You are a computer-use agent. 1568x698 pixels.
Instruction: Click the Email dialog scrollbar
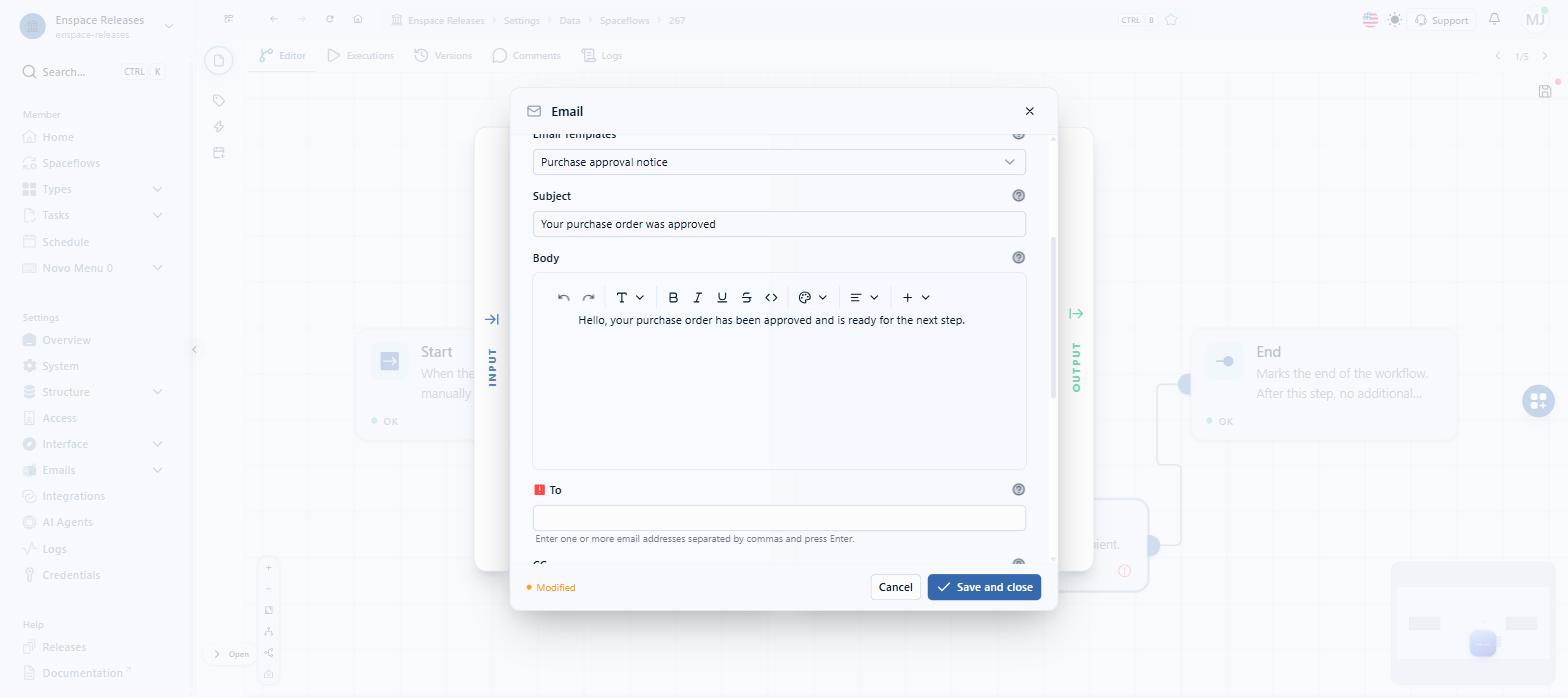point(1053,318)
